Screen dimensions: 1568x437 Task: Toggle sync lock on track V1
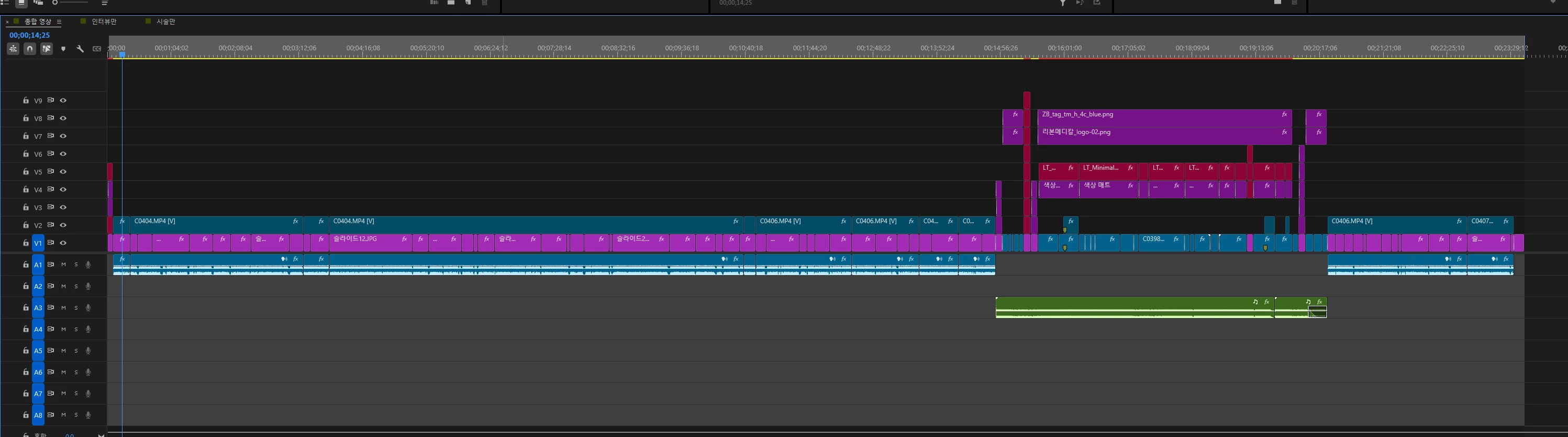click(51, 243)
